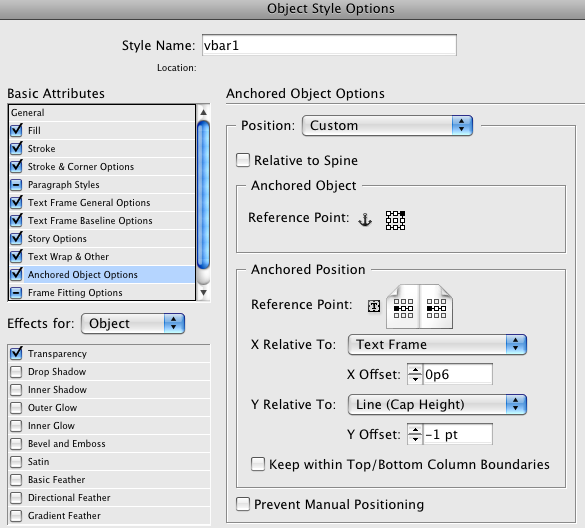Click the anchored object reference point grid

(x=395, y=220)
